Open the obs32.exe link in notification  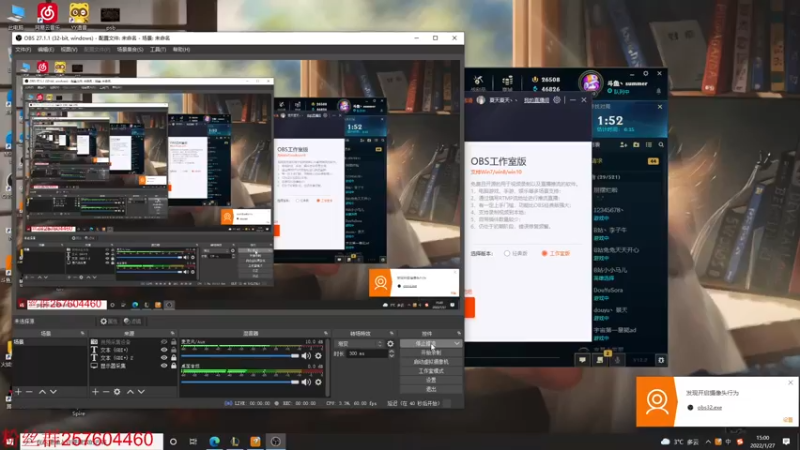point(710,408)
